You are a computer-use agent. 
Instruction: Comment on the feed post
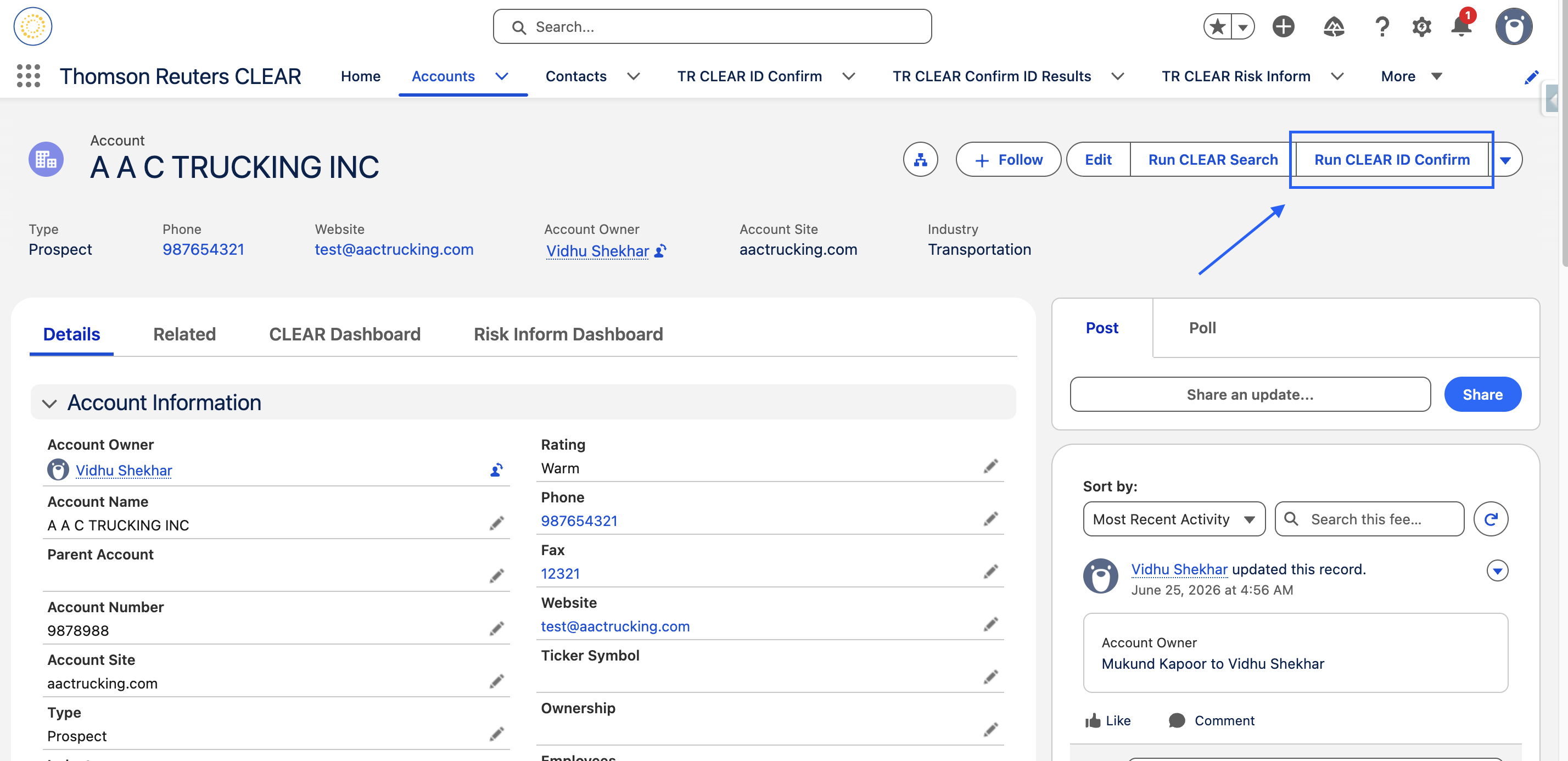(1212, 721)
